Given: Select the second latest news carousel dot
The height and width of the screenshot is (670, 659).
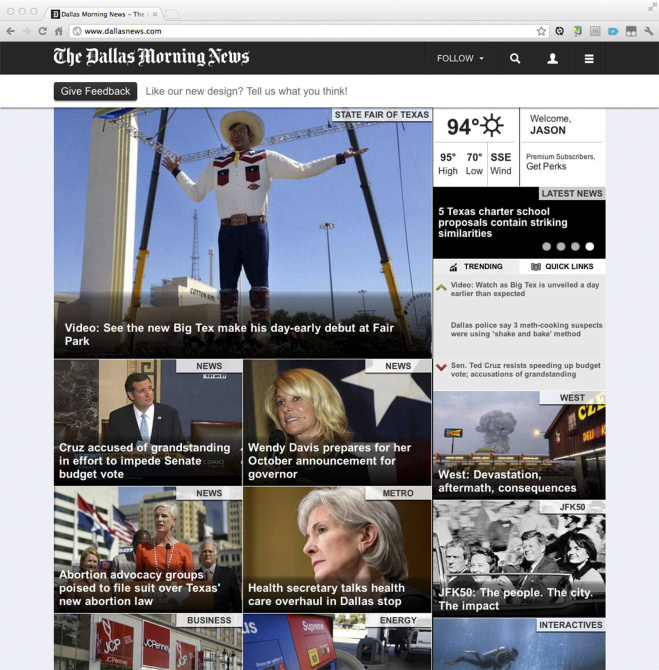Looking at the screenshot, I should (x=561, y=247).
